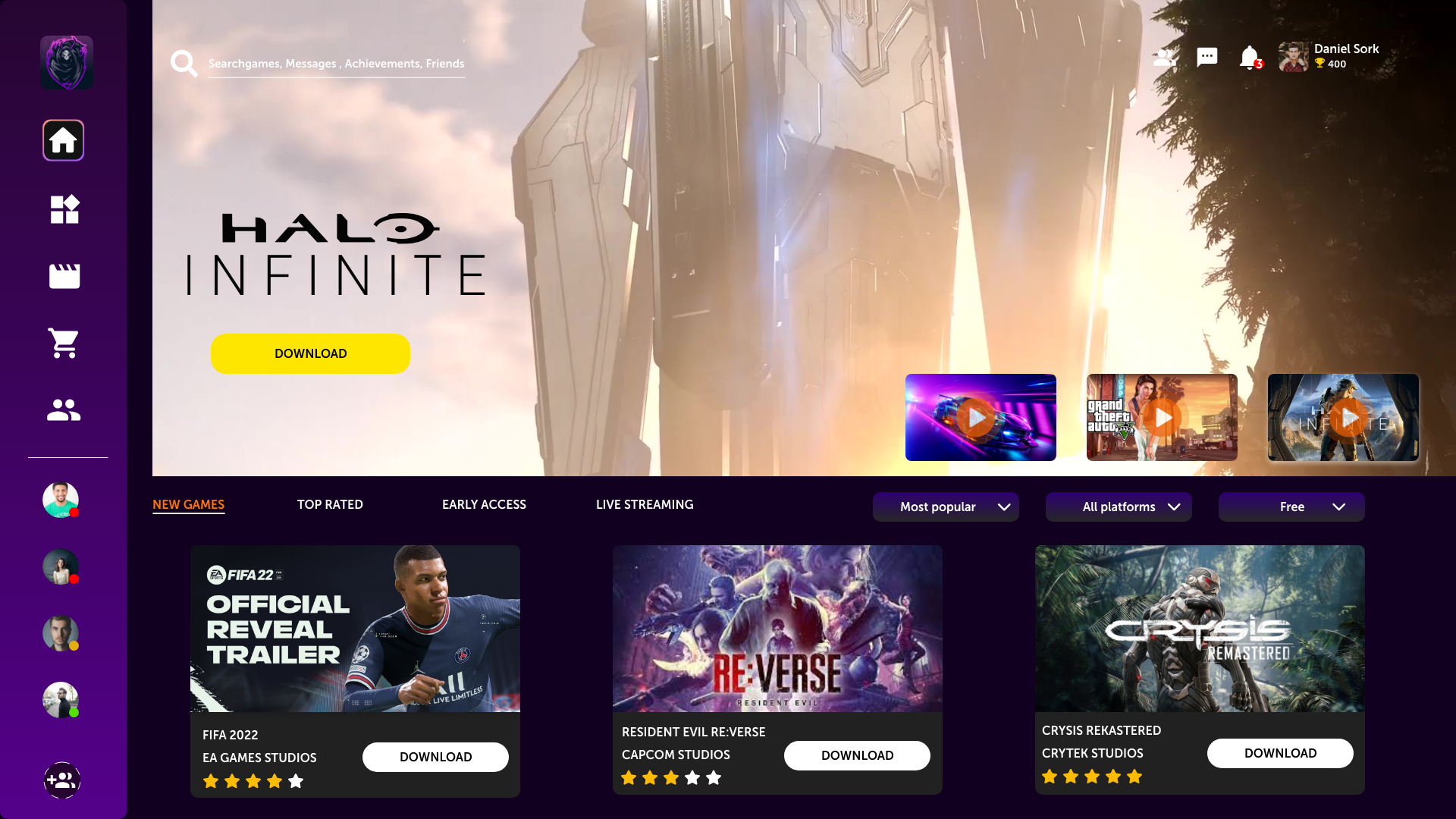
Task: Switch to the TOP RATED tab
Action: (330, 504)
